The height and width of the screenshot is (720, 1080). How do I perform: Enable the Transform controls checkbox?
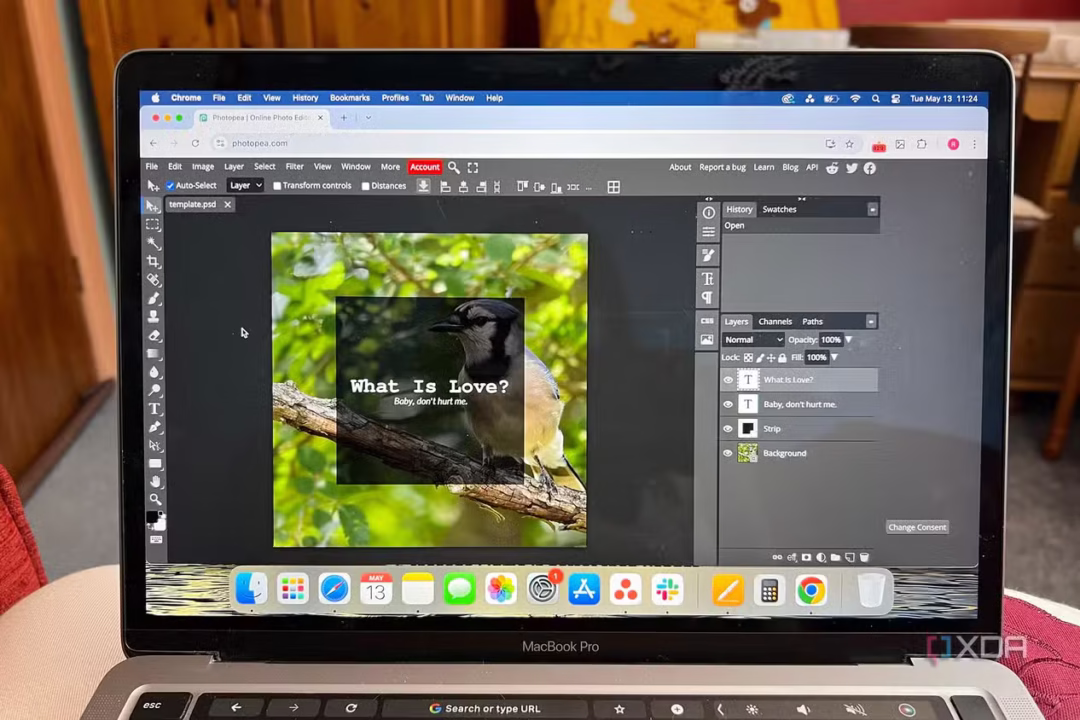277,186
